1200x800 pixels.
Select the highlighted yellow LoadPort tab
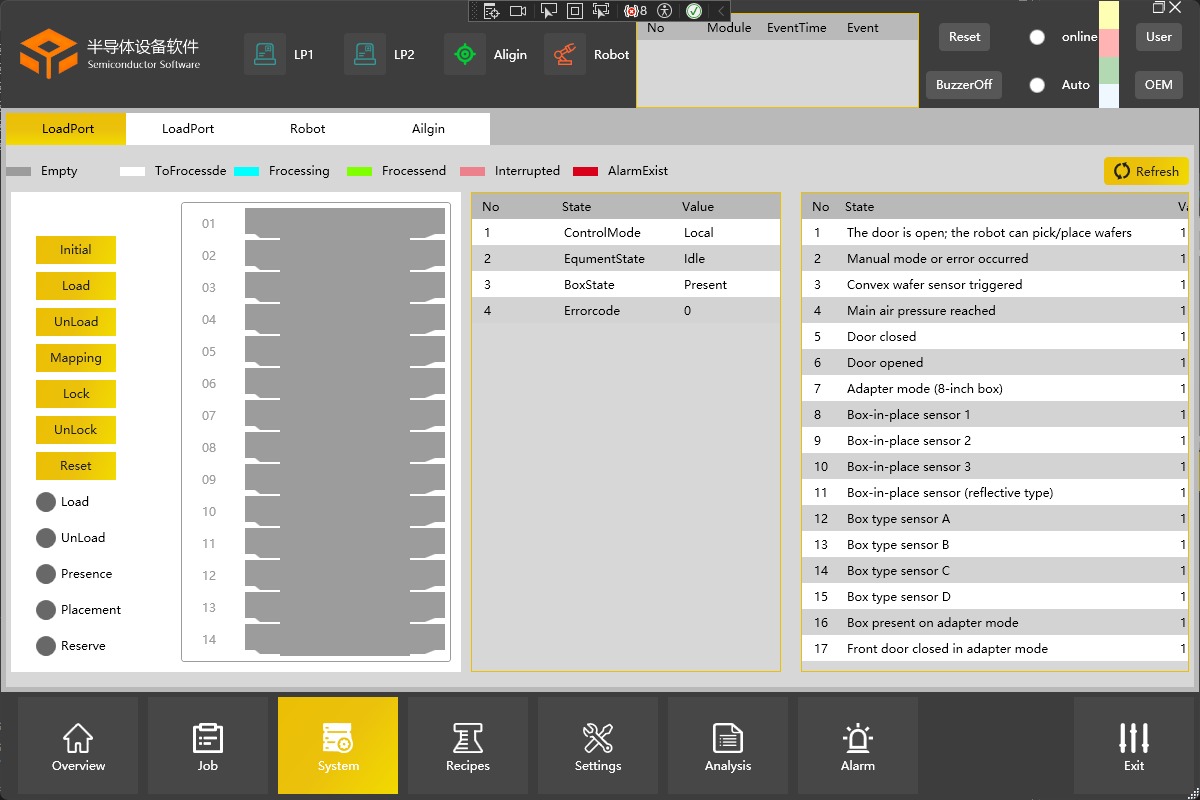(x=67, y=129)
